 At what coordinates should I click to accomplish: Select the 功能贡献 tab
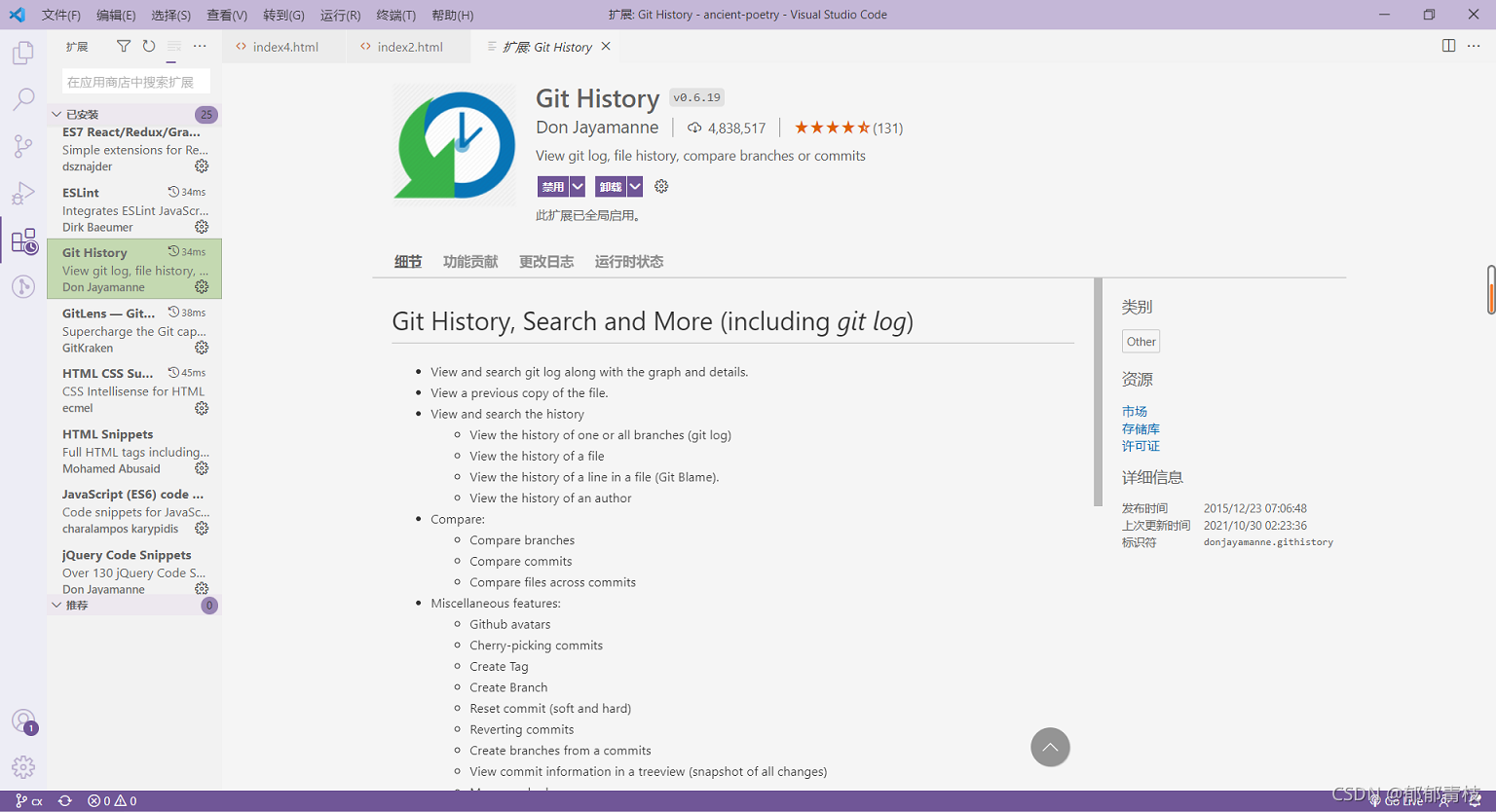click(x=470, y=262)
